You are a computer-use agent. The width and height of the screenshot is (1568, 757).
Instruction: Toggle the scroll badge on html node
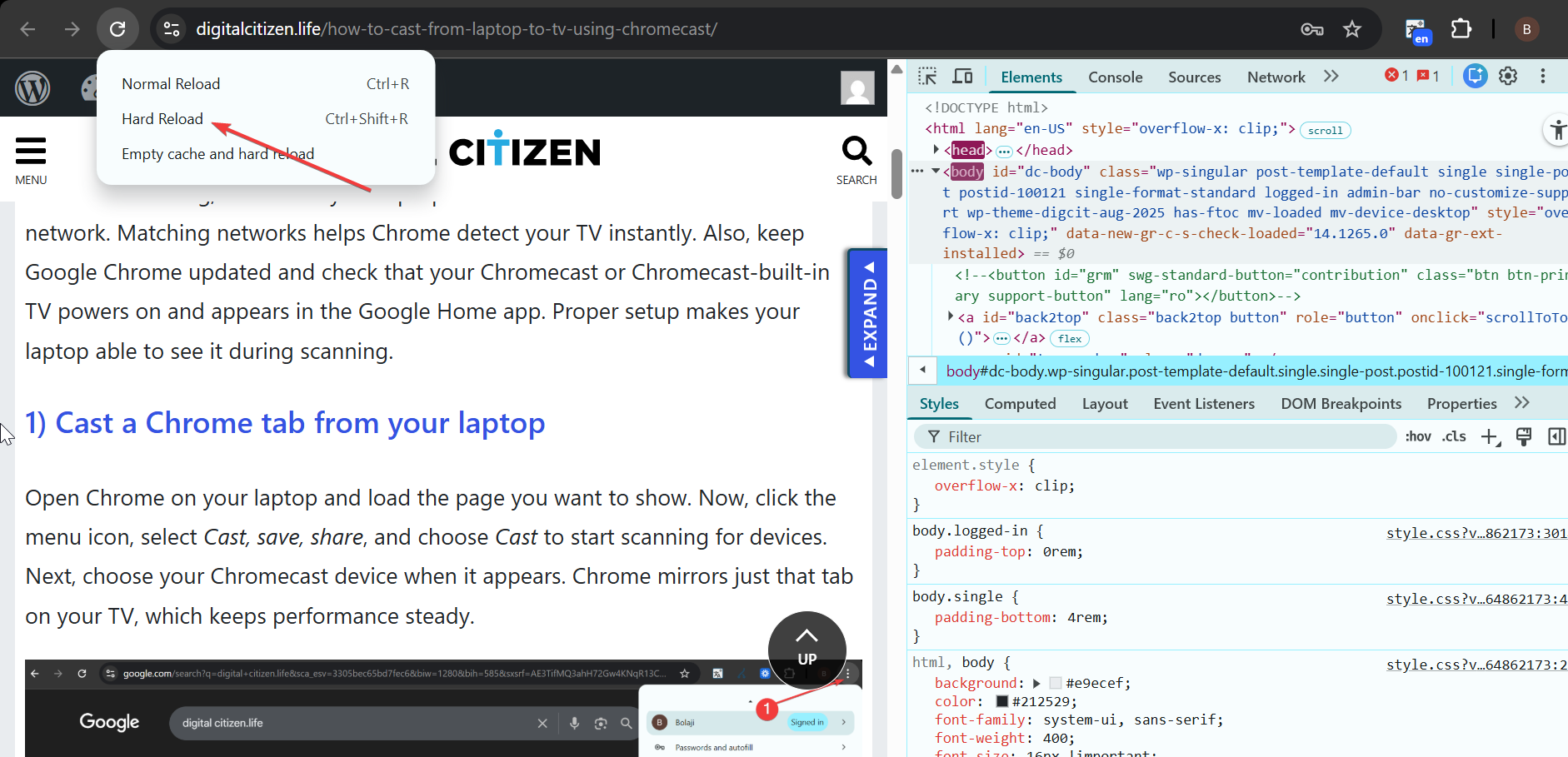coord(1325,131)
